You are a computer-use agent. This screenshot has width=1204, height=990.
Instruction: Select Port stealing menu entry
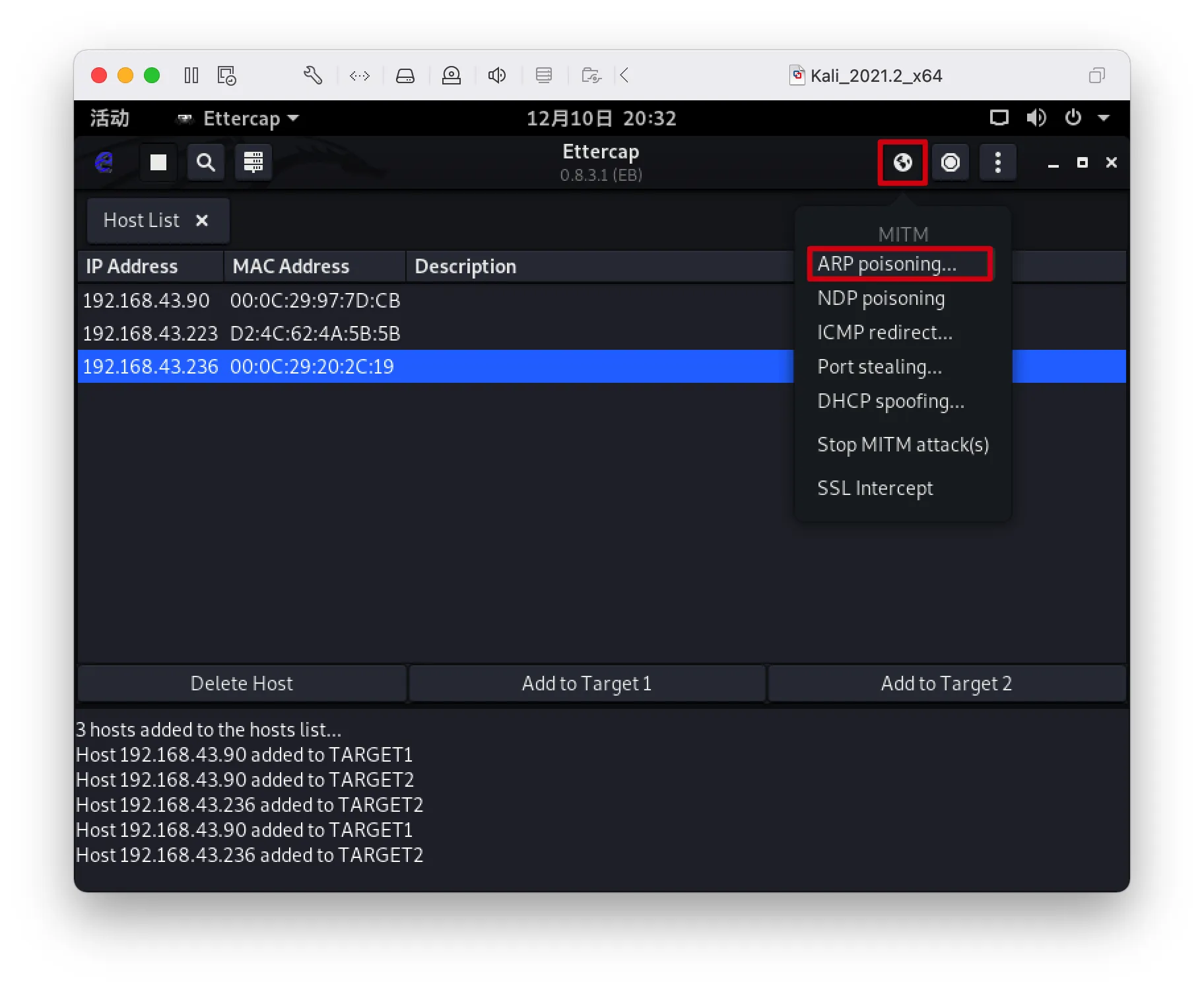[x=879, y=367]
